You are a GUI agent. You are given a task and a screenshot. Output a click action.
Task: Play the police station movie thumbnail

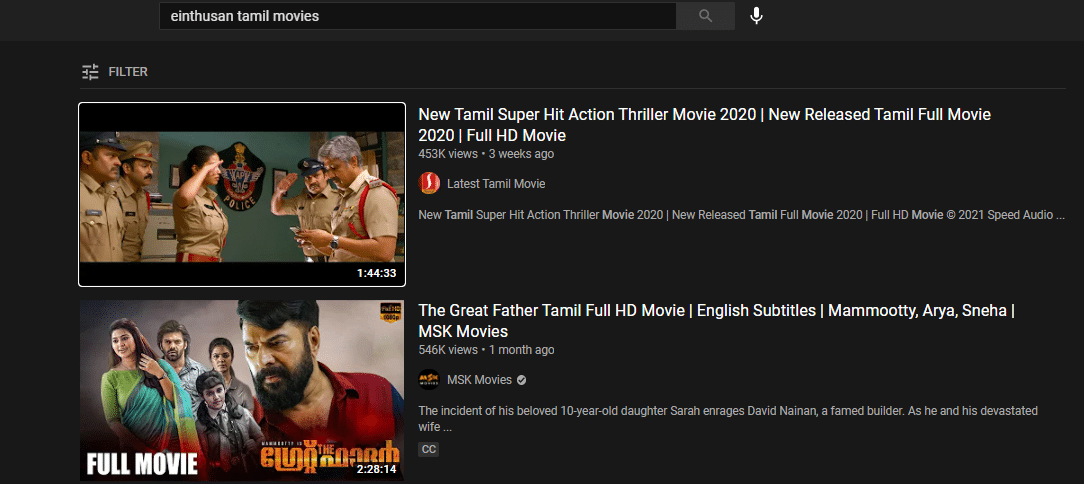242,194
